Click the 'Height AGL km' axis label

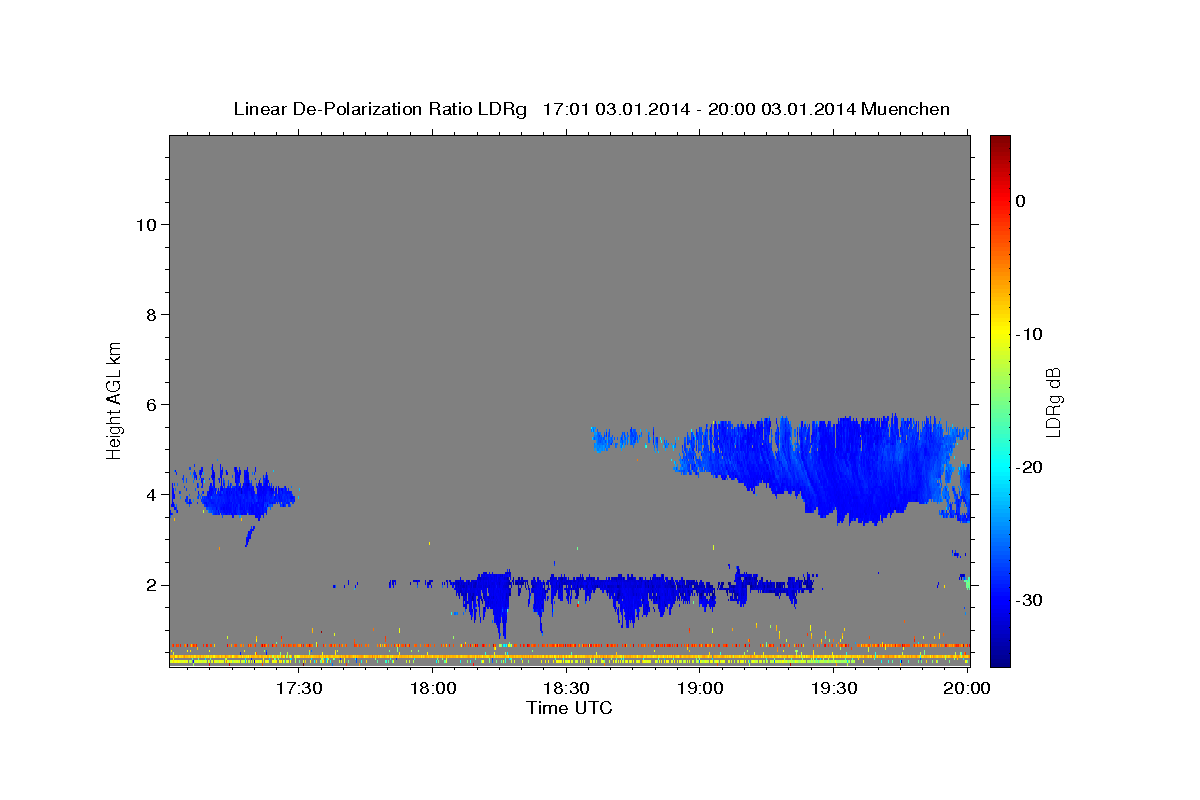pos(115,399)
